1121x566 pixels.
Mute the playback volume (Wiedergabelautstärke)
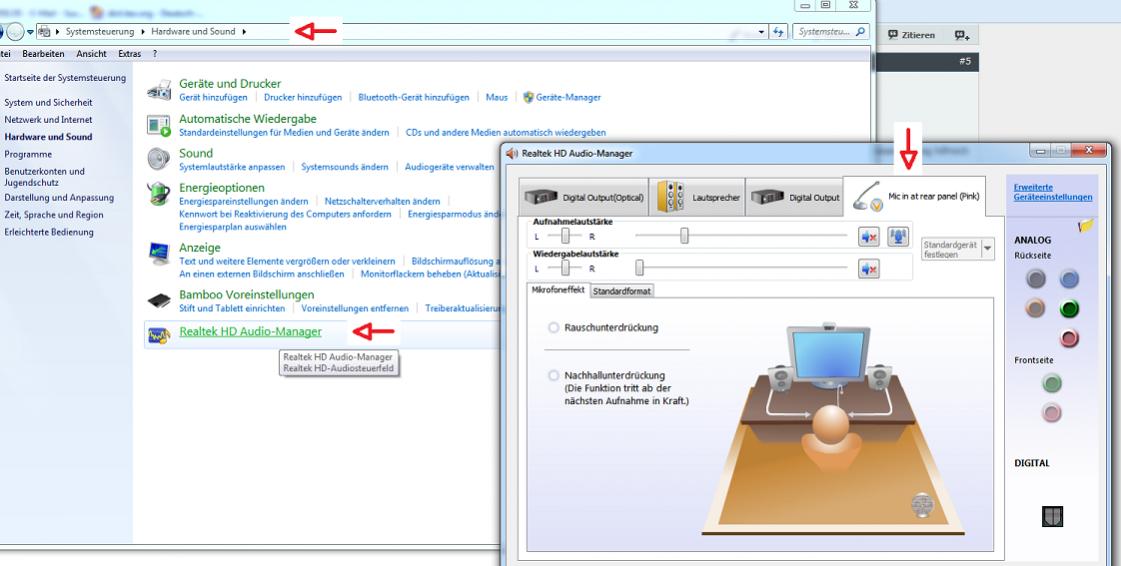coord(869,269)
